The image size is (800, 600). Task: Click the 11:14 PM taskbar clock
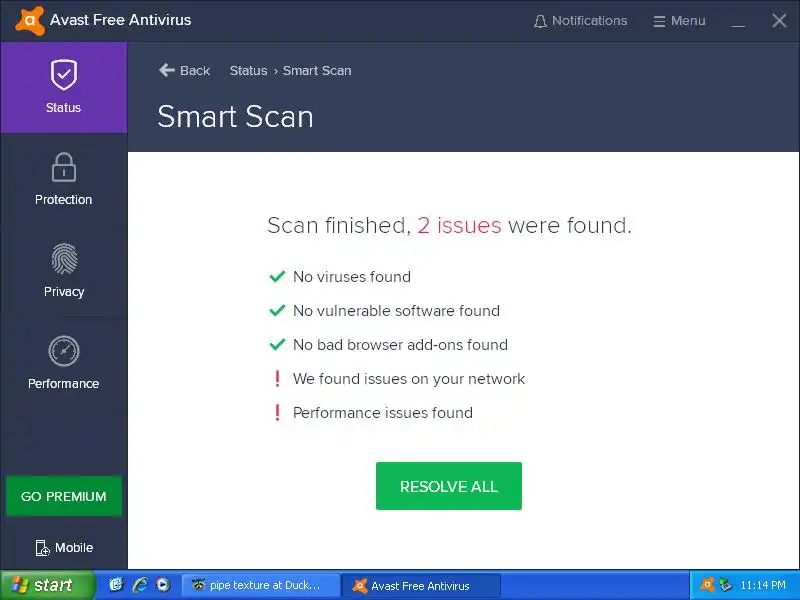click(763, 585)
